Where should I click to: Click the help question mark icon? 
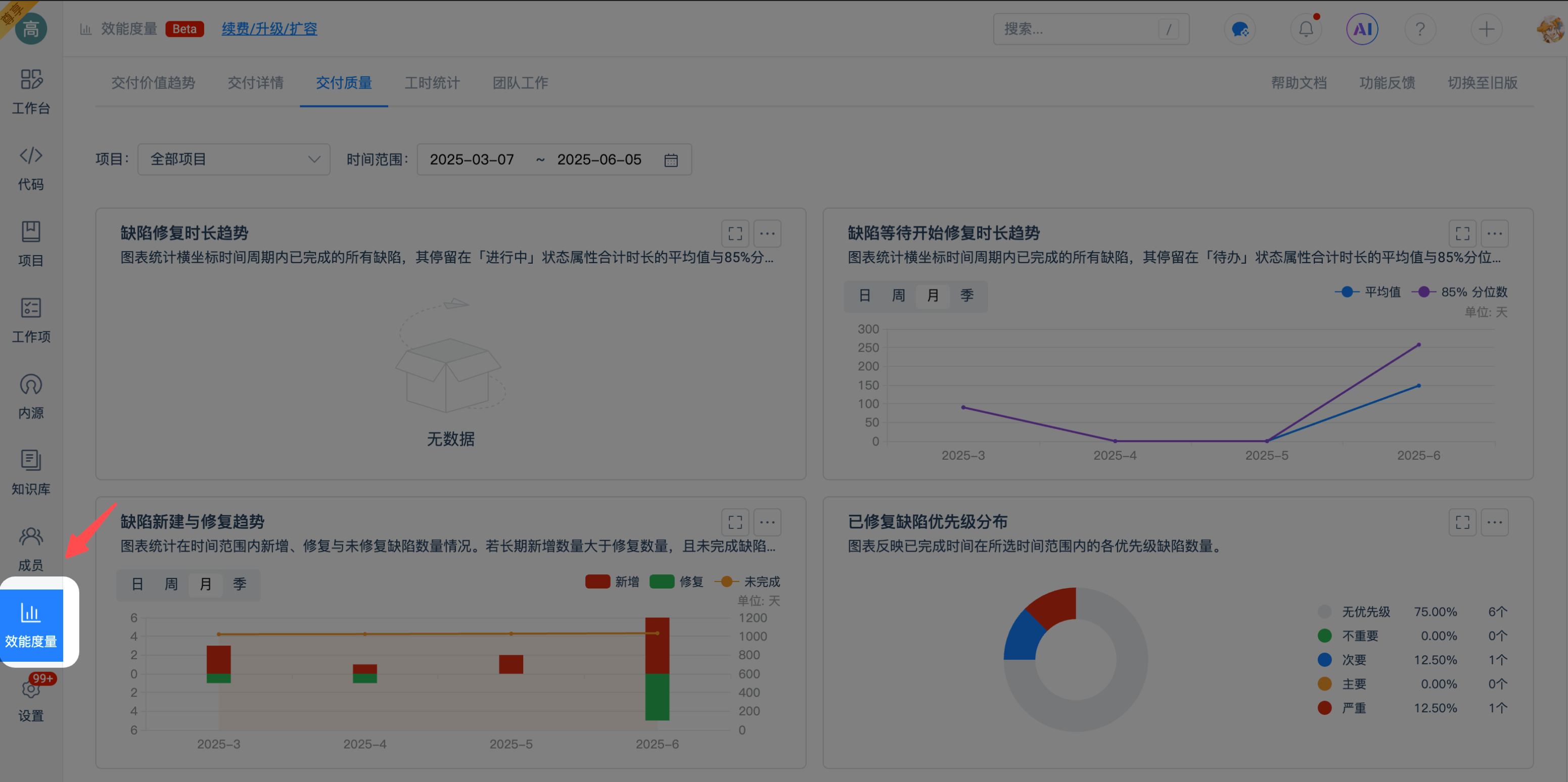[x=1420, y=29]
